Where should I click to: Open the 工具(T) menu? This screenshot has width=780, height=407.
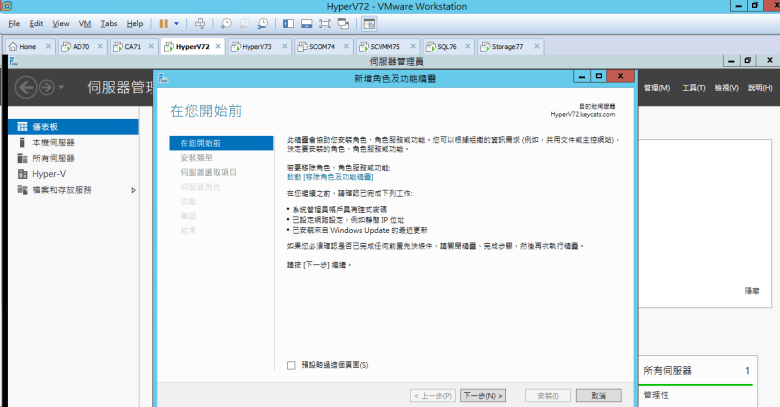click(694, 88)
